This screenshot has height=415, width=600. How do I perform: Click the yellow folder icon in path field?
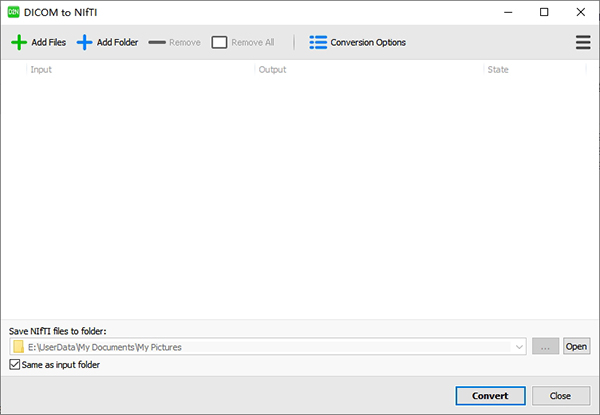pyautogui.click(x=18, y=347)
